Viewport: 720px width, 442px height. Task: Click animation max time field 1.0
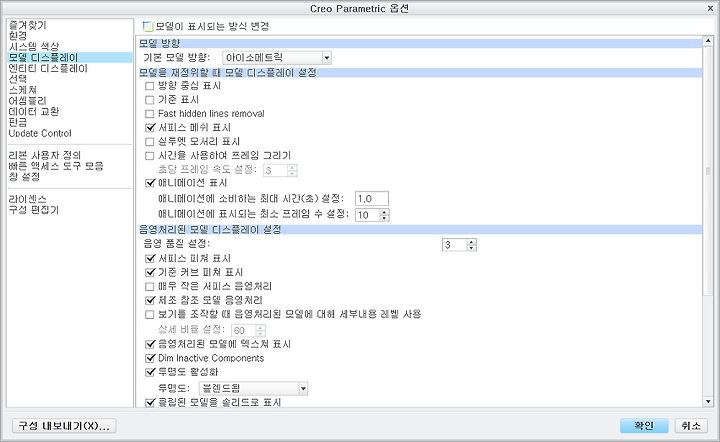point(372,199)
